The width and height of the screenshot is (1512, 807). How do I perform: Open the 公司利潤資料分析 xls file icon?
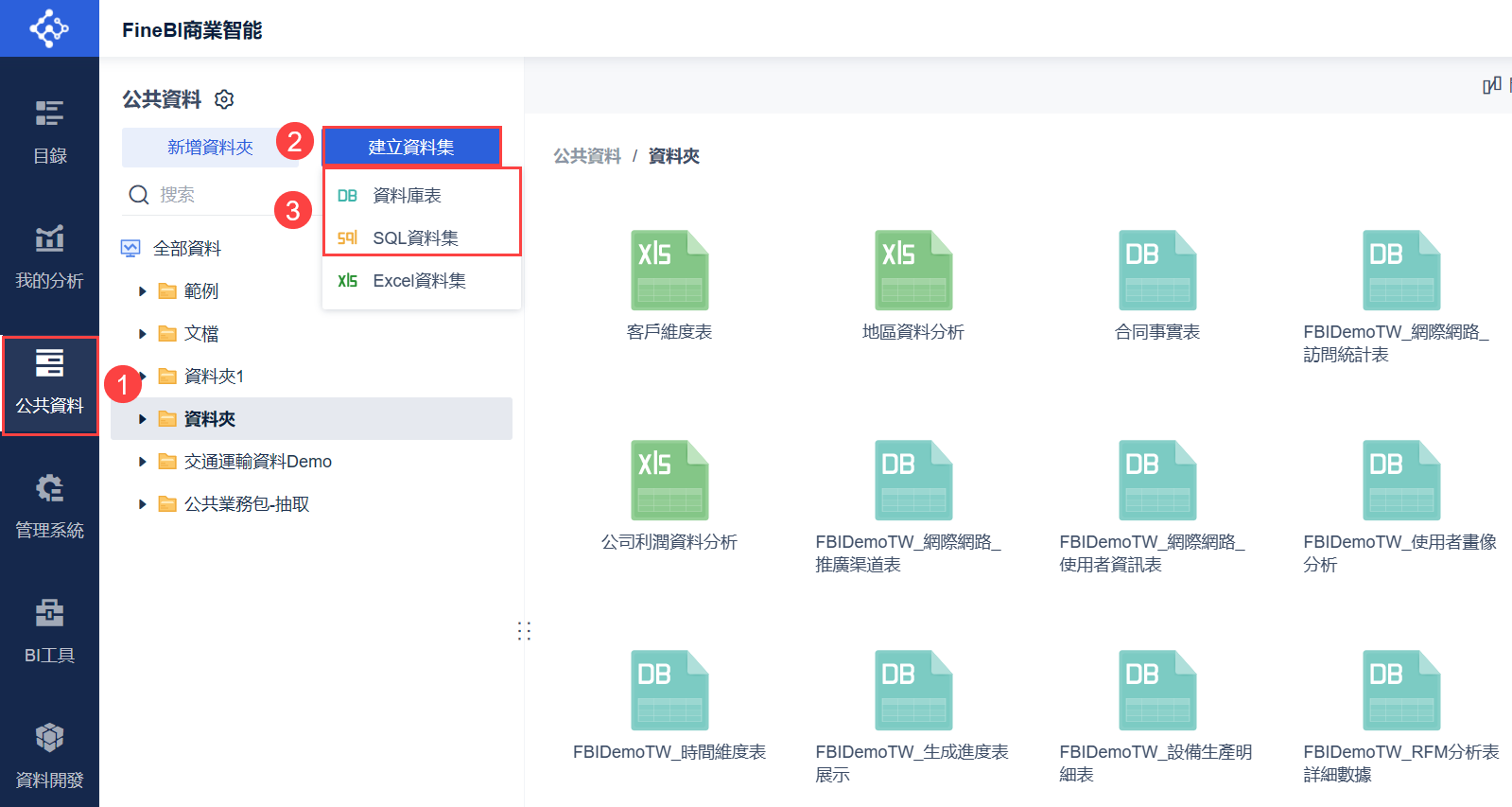(669, 481)
